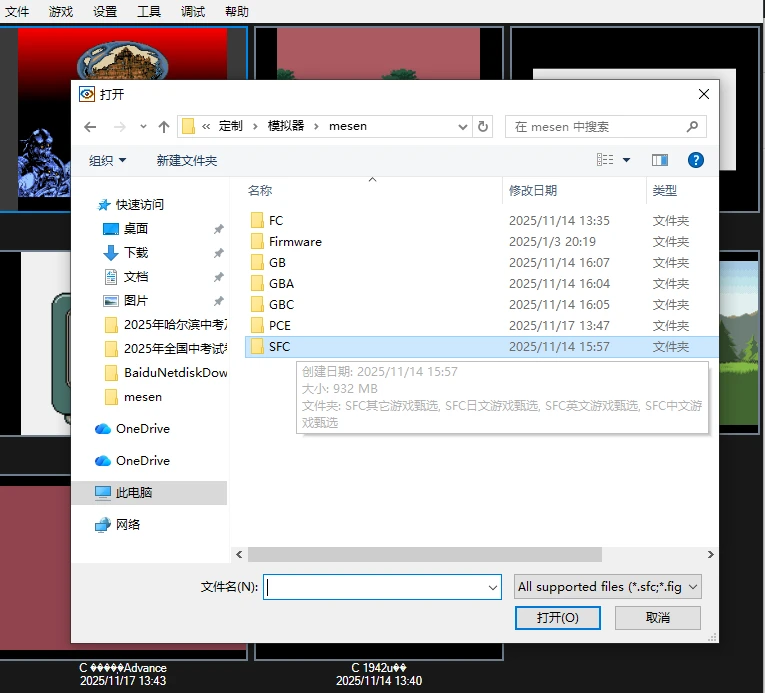The image size is (765, 693).
Task: Go forward with the right arrow icon
Action: click(120, 127)
